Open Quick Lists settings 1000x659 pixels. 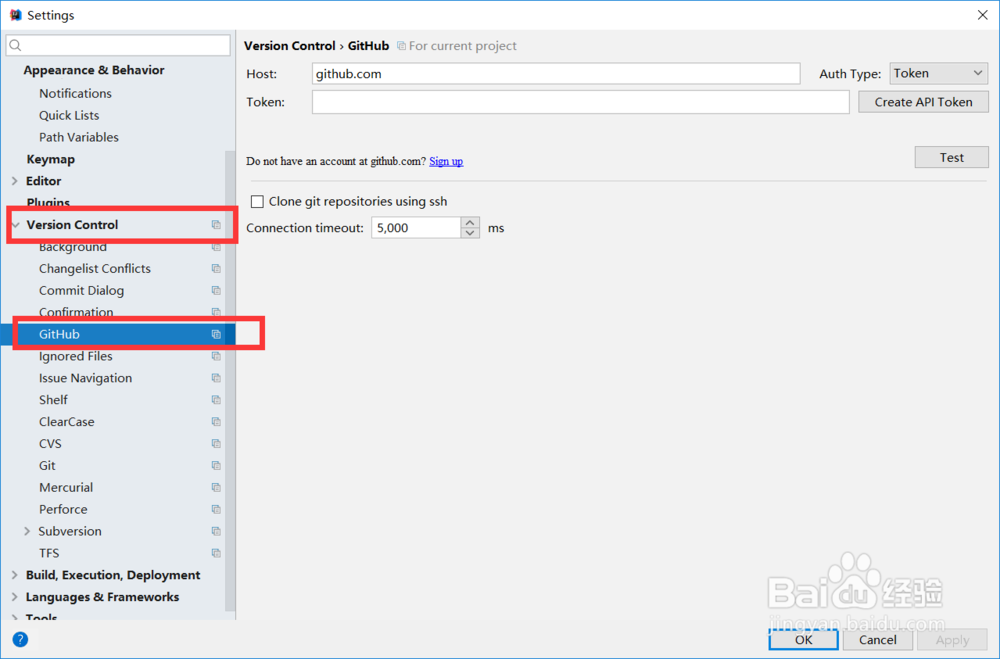click(69, 115)
